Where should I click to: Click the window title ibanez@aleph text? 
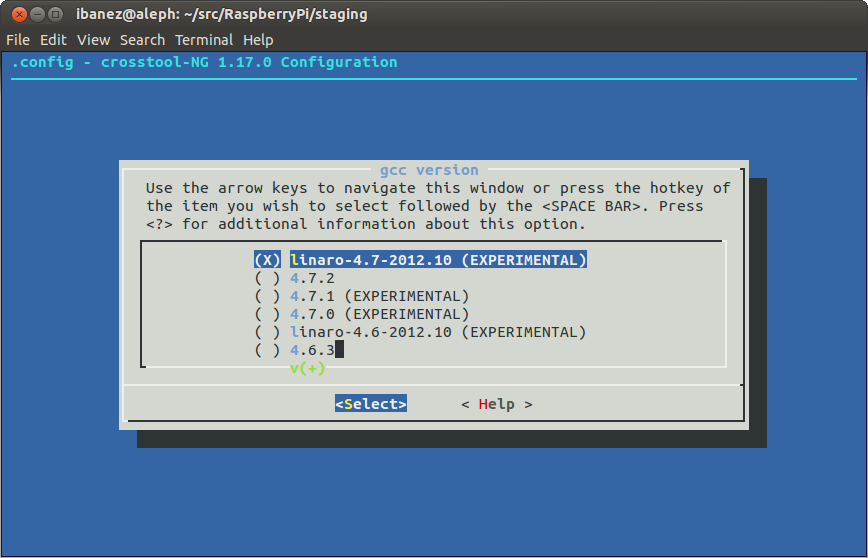click(221, 14)
